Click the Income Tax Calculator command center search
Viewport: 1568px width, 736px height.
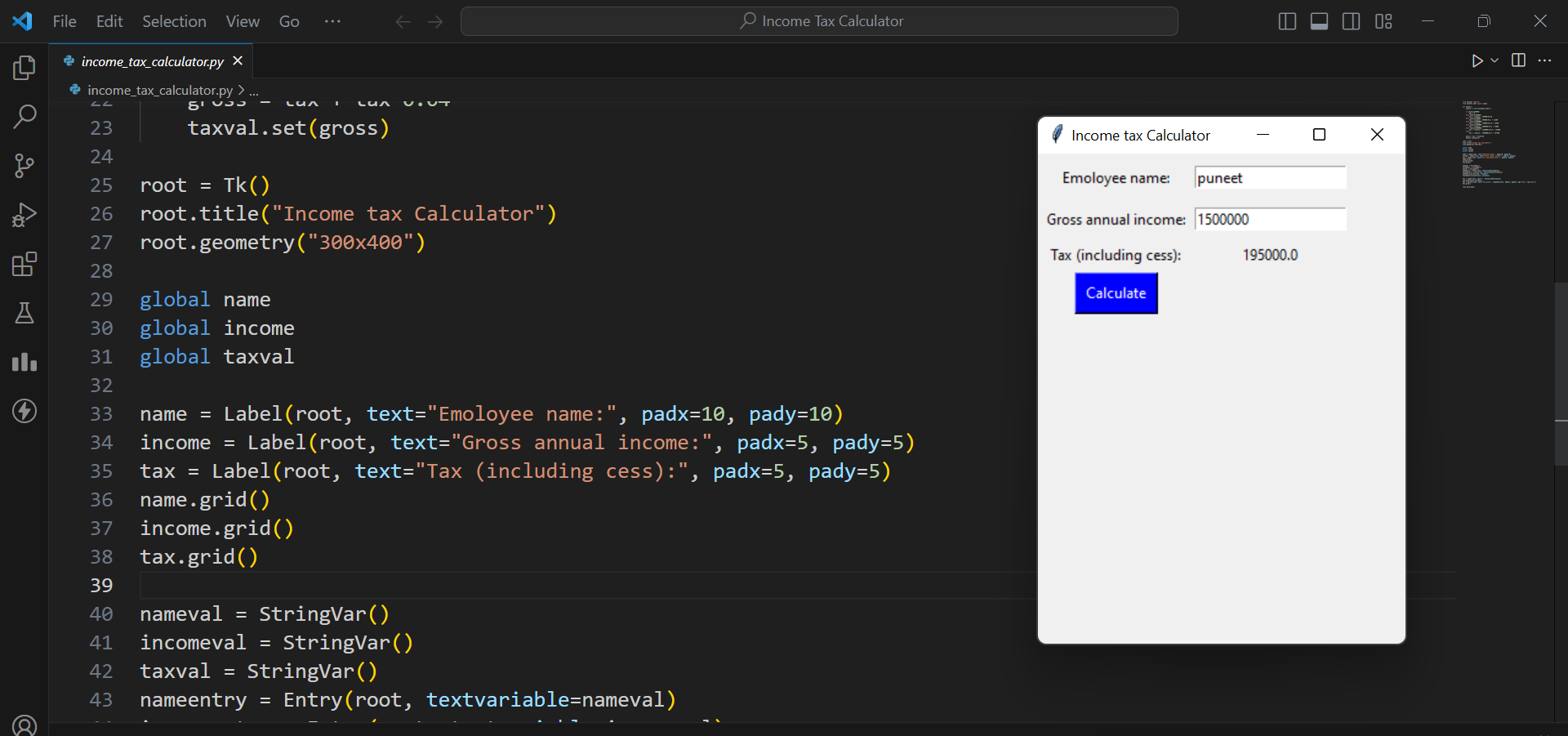click(819, 21)
